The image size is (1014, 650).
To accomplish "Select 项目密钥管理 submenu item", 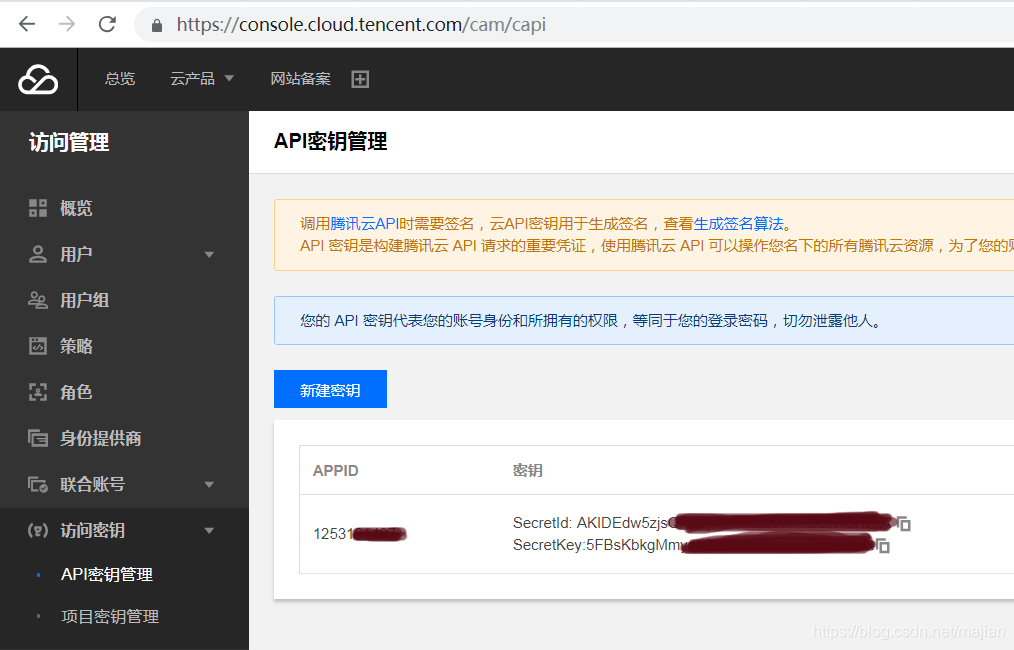I will [110, 616].
